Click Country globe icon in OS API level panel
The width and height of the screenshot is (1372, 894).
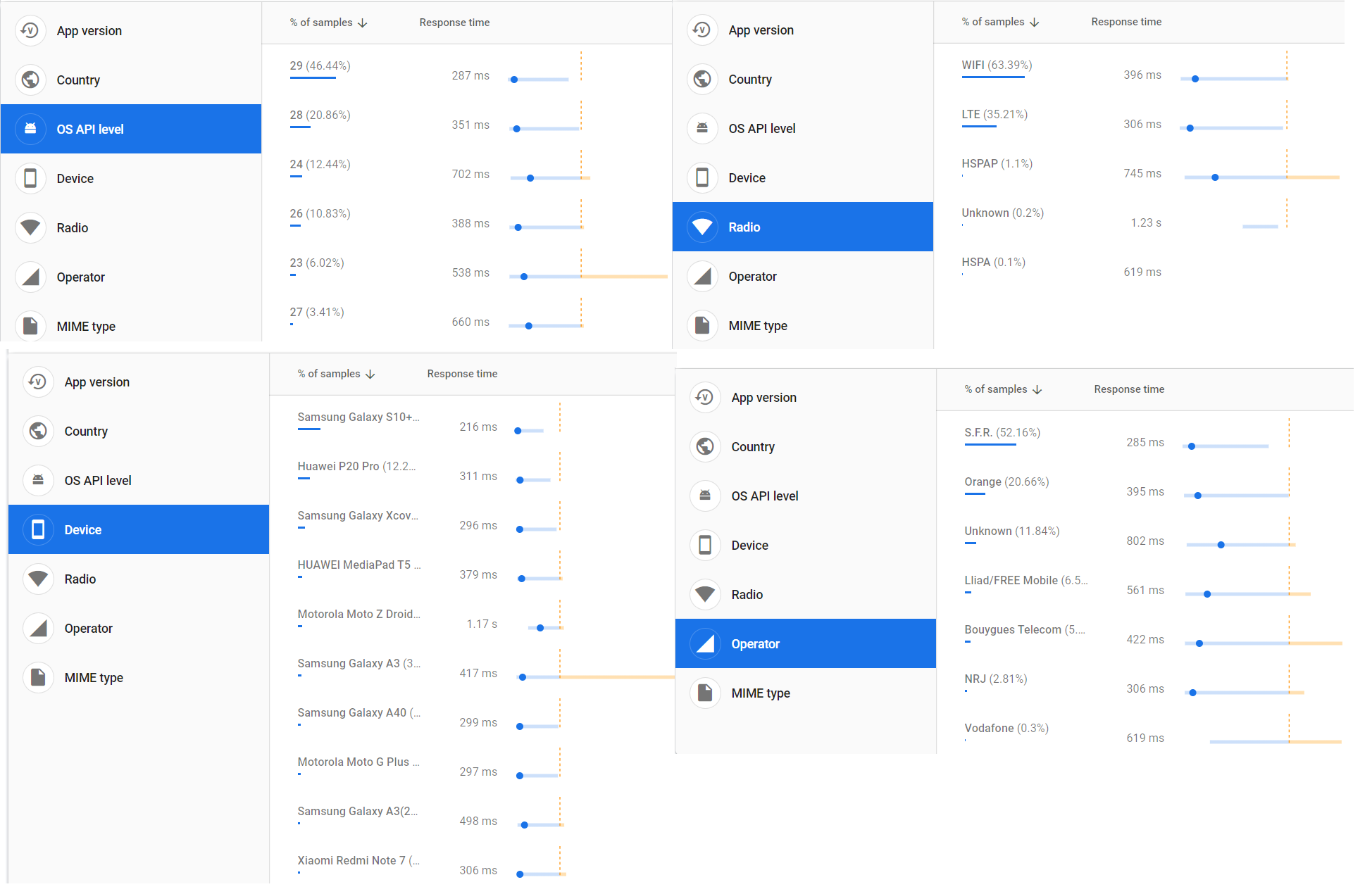coord(30,80)
